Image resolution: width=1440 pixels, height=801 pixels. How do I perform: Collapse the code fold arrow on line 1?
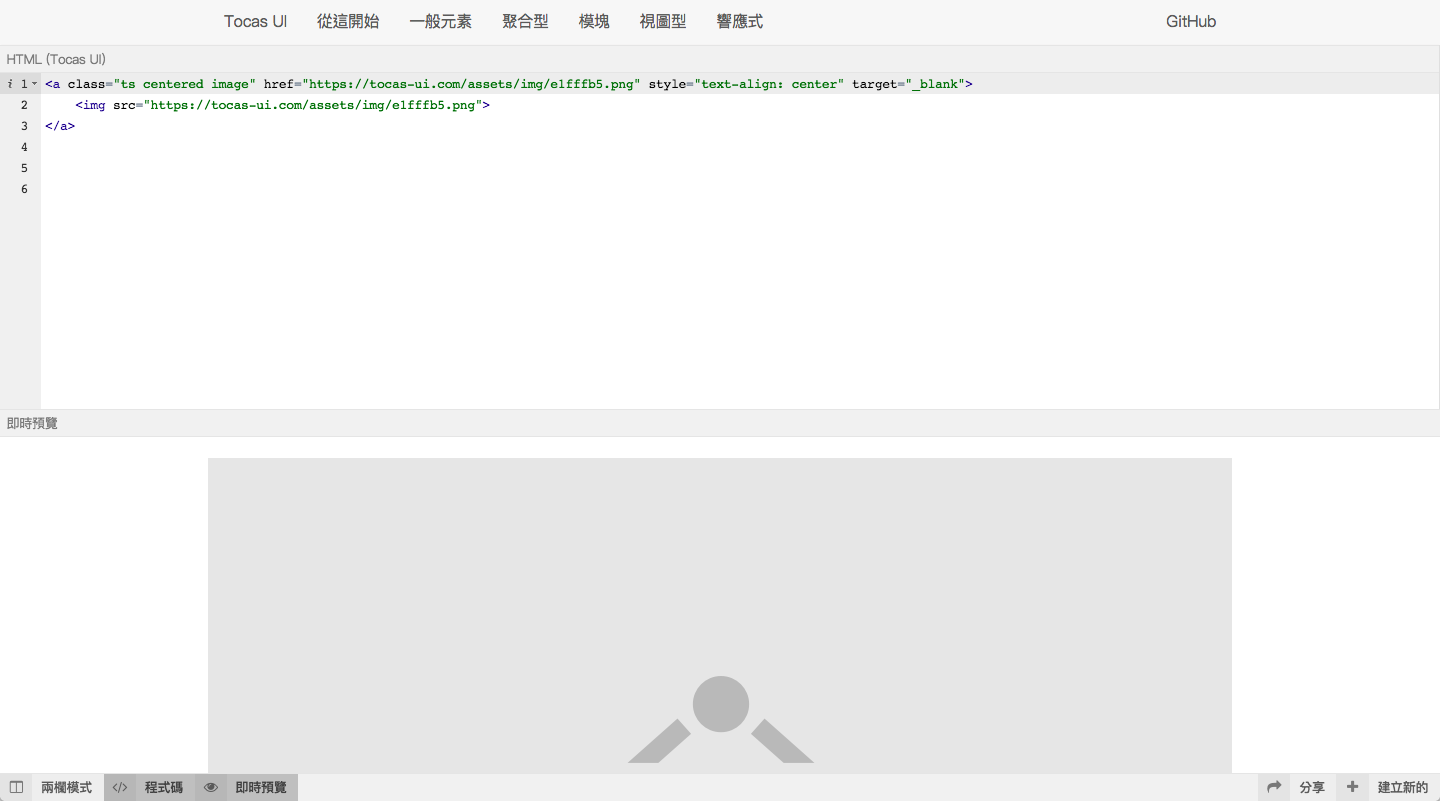point(35,84)
